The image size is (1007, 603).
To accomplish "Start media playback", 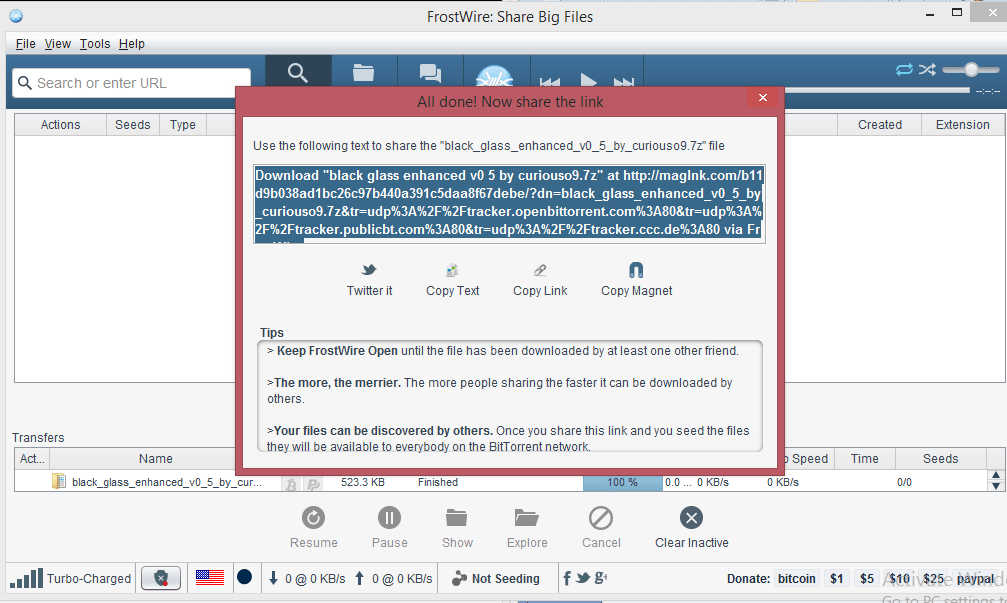I will coord(588,80).
